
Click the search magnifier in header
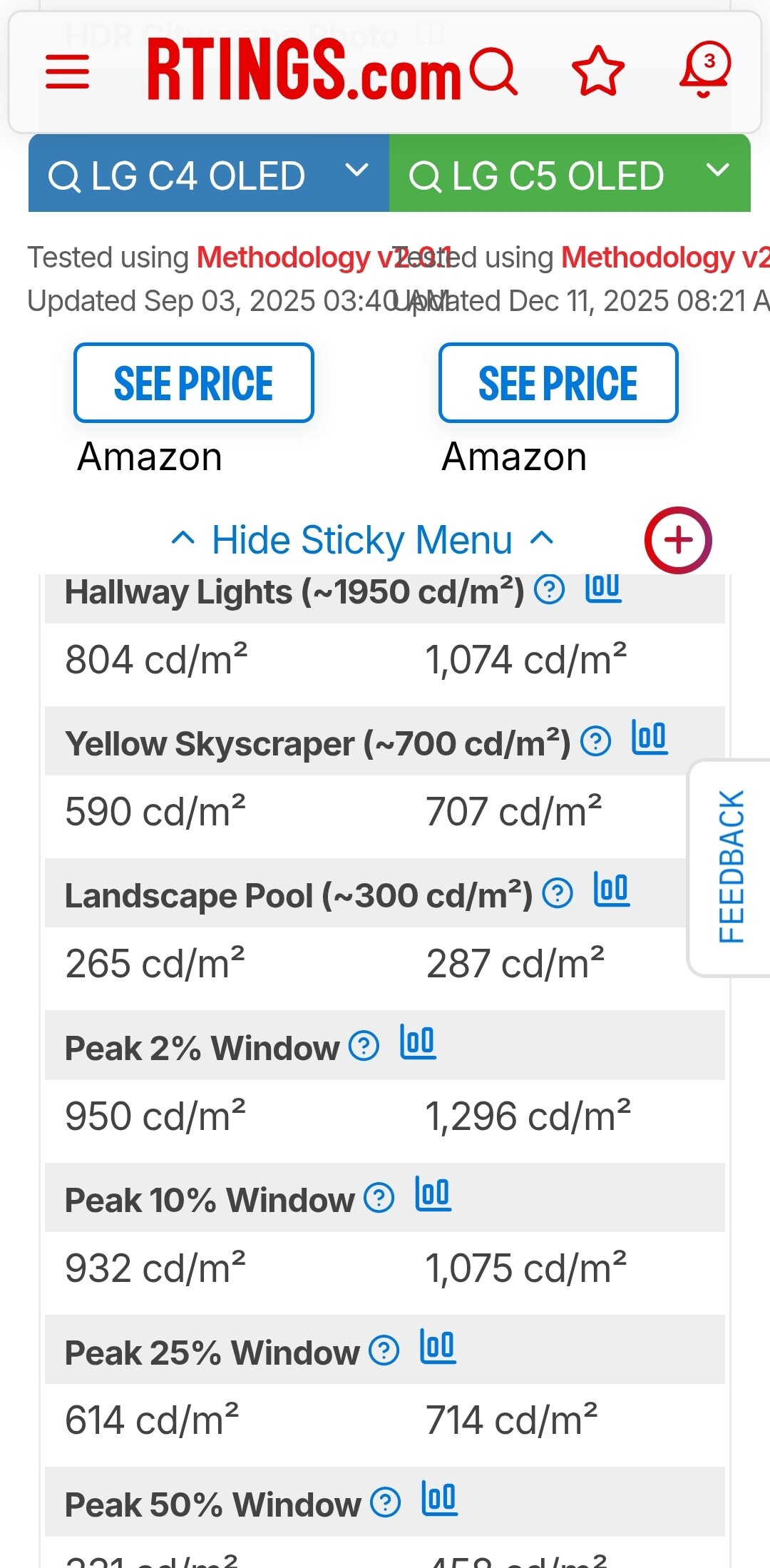493,71
